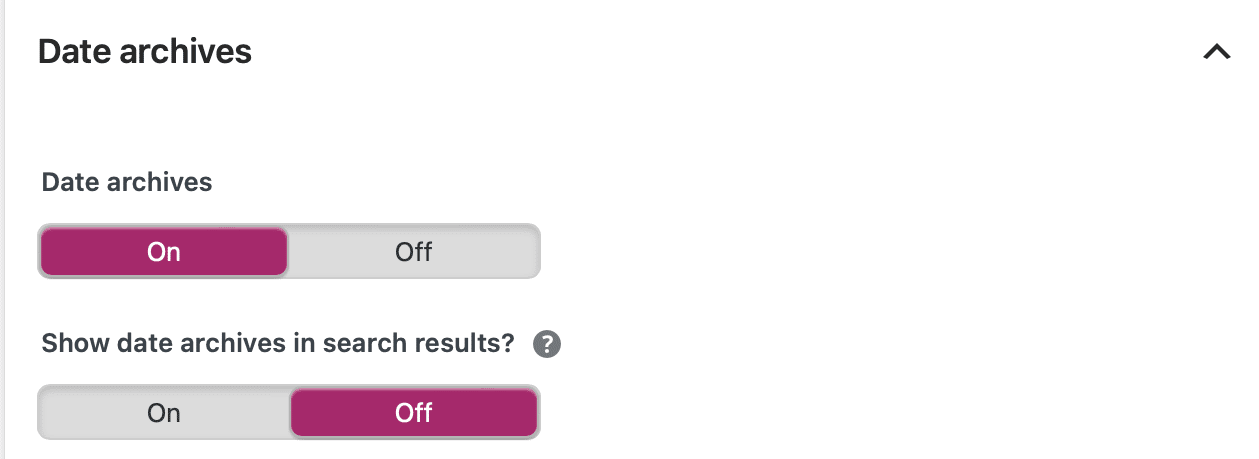Click the Date archives field label
The width and height of the screenshot is (1259, 459).
point(127,182)
